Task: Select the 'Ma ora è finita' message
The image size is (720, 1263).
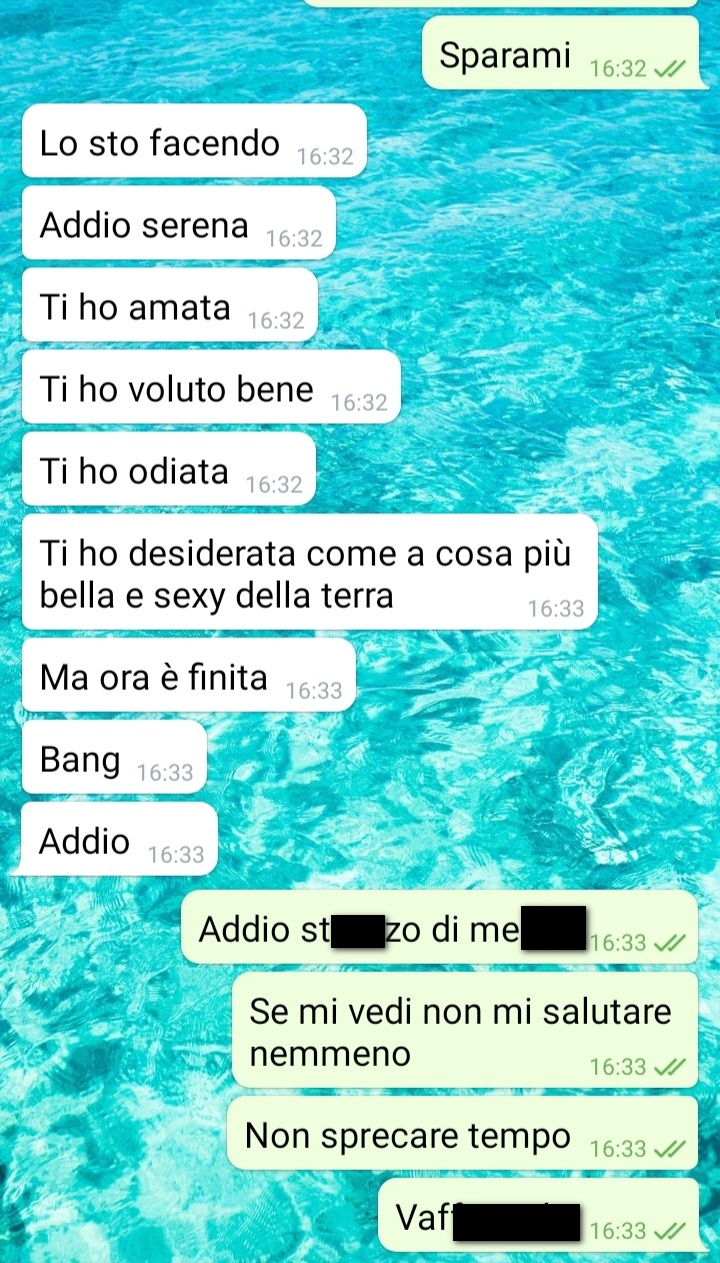Action: click(188, 675)
